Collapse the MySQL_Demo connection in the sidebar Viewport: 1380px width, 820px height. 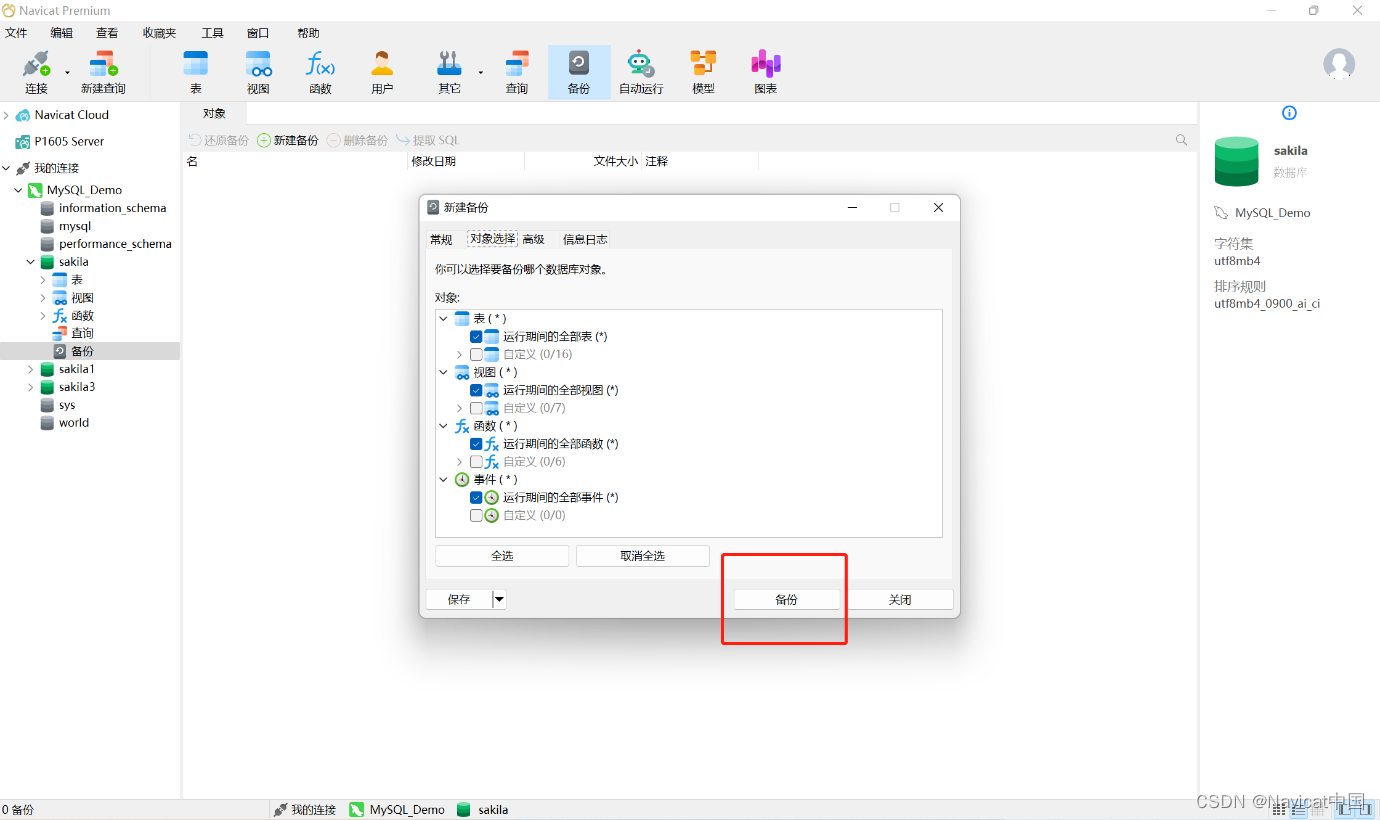coord(18,190)
